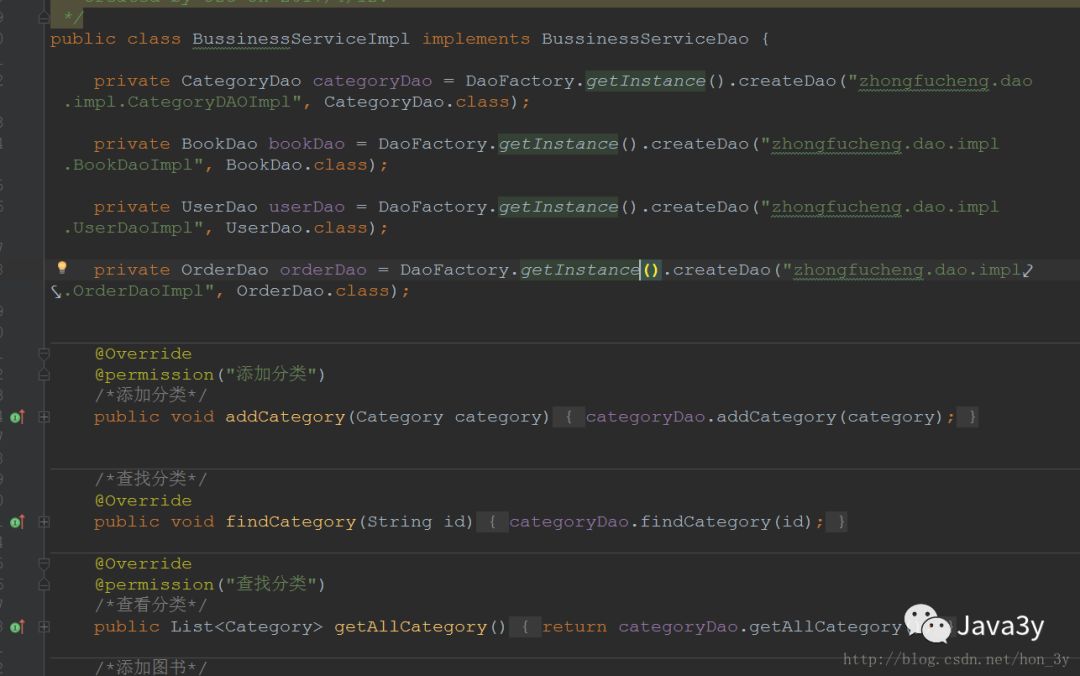Click the ".BookDaoImpl" string continuation

(x=134, y=165)
